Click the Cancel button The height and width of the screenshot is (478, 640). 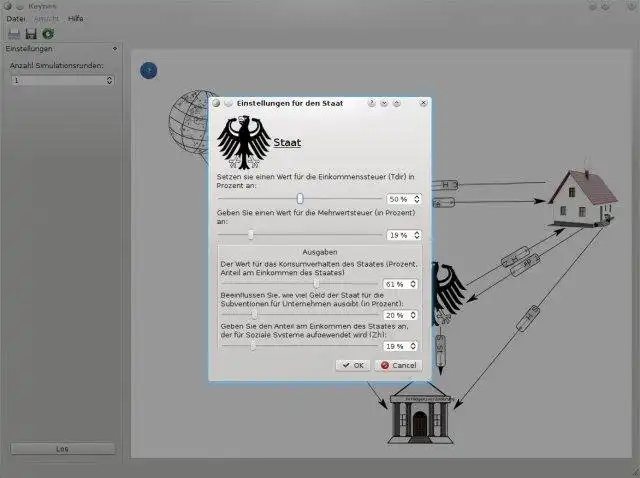pyautogui.click(x=398, y=365)
